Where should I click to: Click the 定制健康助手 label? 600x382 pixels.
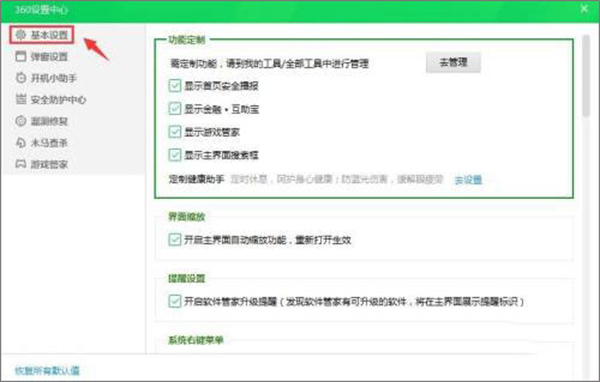(x=196, y=179)
